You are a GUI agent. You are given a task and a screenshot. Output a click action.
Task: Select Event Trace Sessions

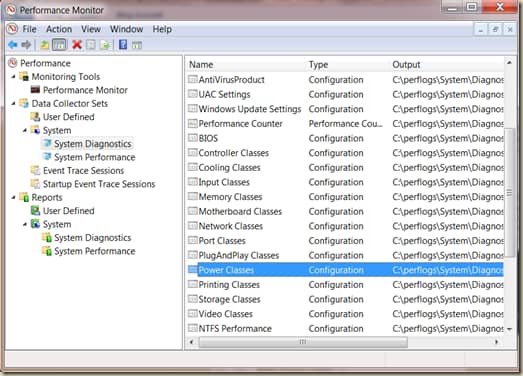(83, 170)
